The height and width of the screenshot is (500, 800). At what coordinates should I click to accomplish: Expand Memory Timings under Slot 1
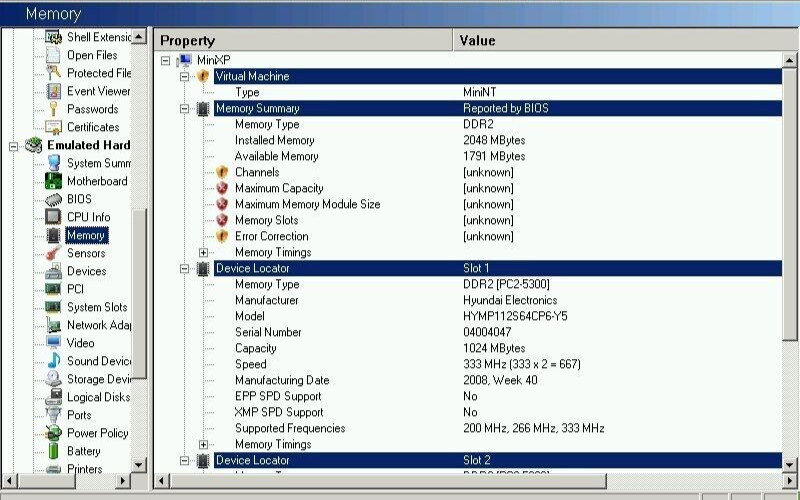click(203, 444)
